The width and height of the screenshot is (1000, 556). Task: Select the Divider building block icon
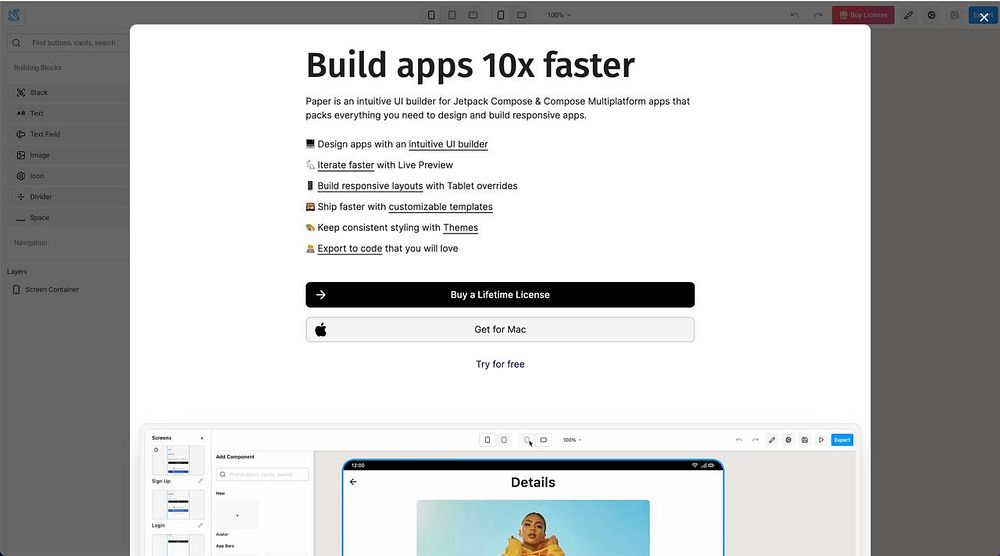coord(21,197)
